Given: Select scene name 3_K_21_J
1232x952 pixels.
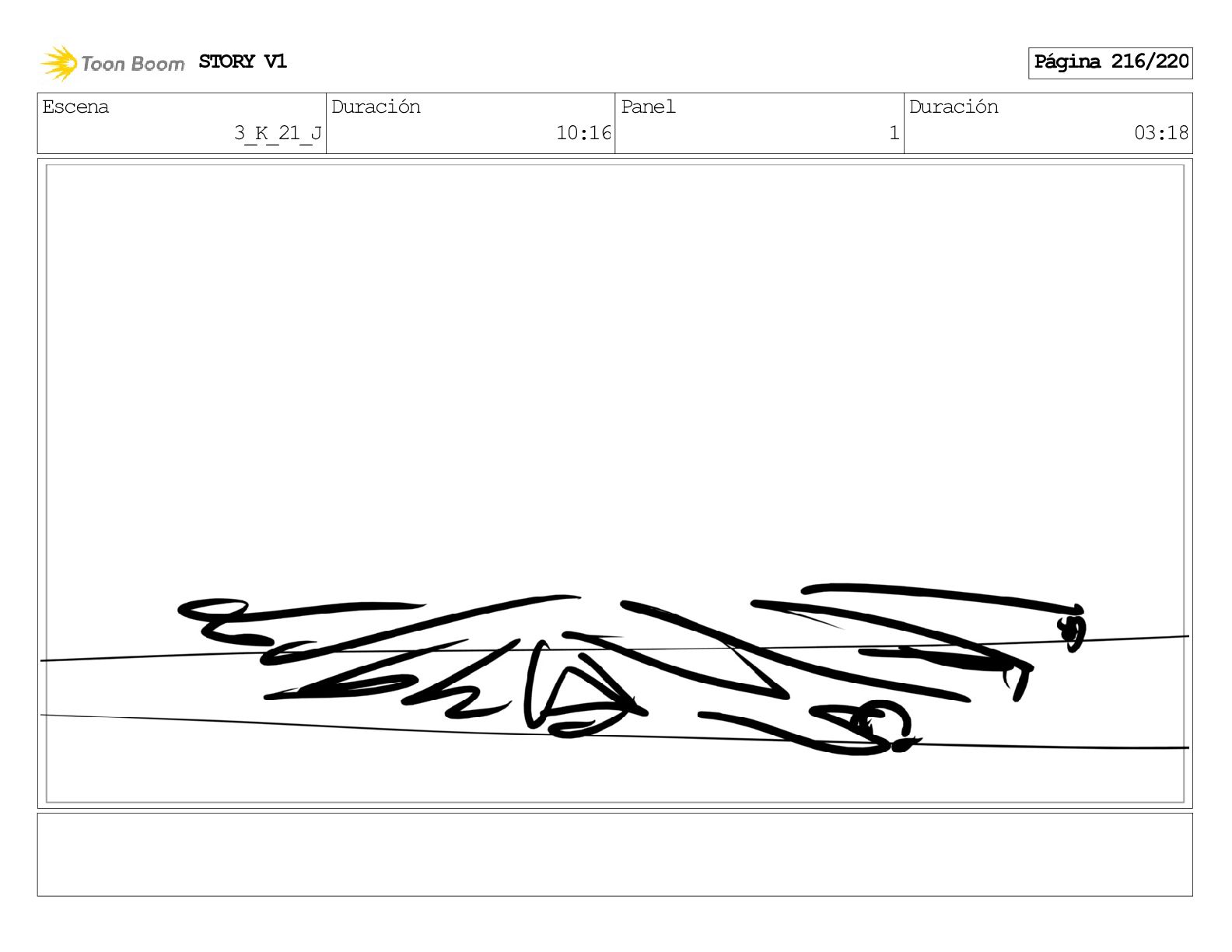Looking at the screenshot, I should [278, 133].
